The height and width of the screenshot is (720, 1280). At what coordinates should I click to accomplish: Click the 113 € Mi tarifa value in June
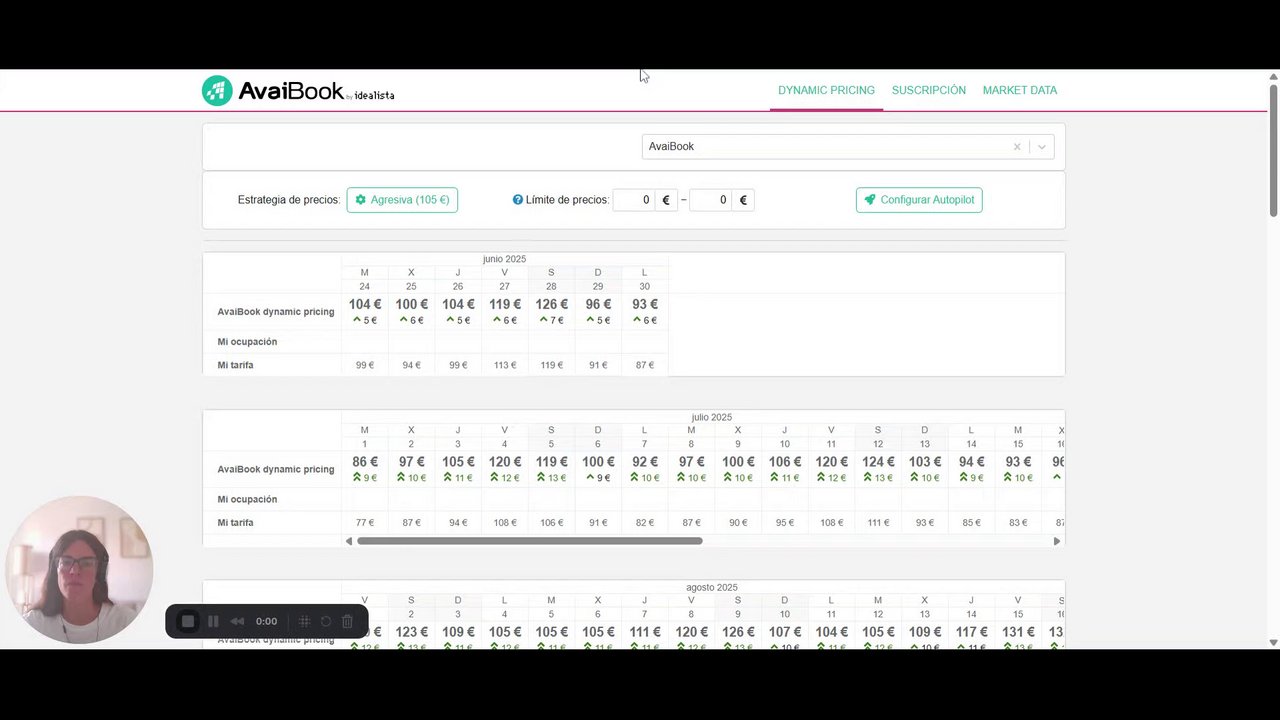[x=505, y=365]
